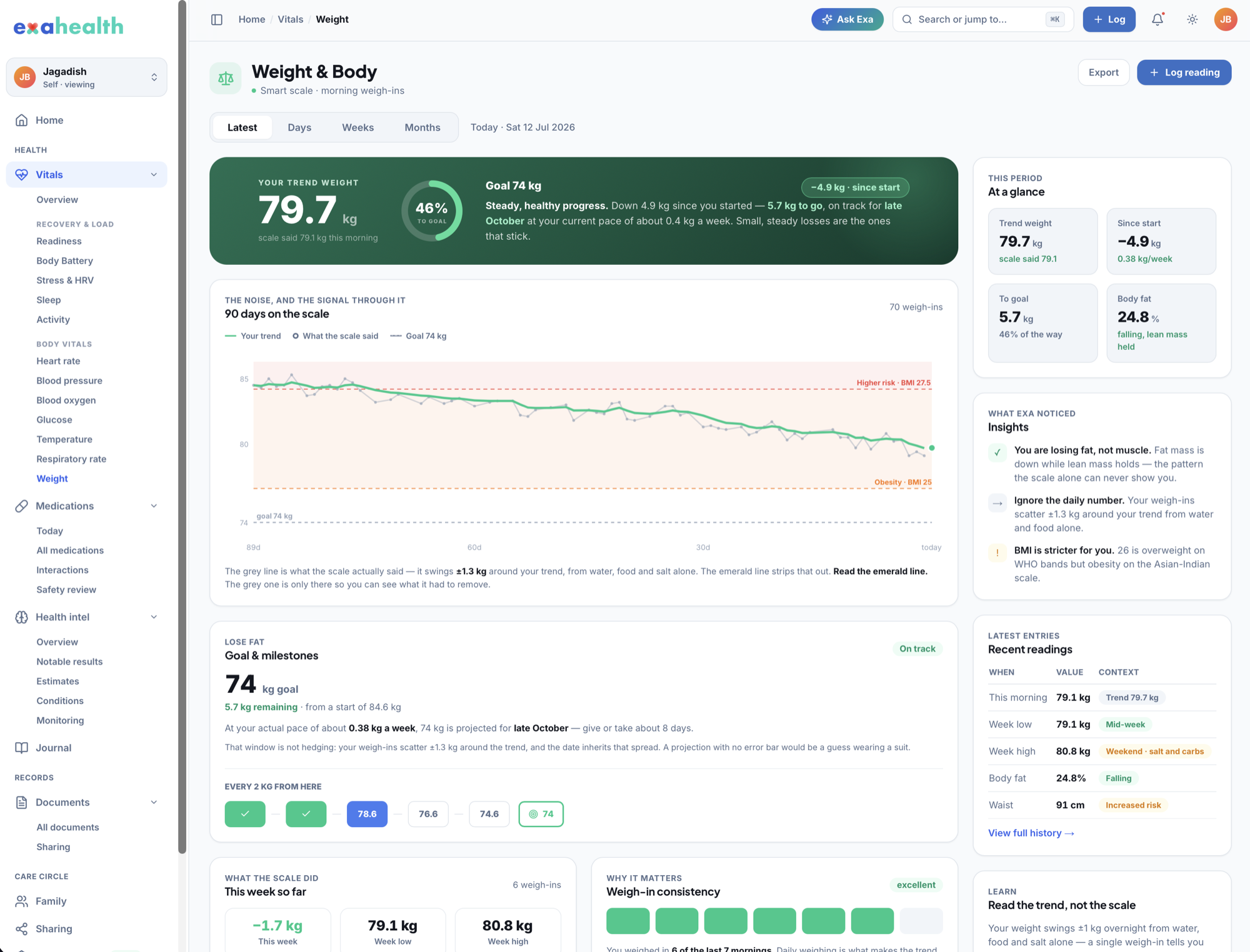Click the Increased risk waist tag
The image size is (1250, 952).
click(1133, 805)
